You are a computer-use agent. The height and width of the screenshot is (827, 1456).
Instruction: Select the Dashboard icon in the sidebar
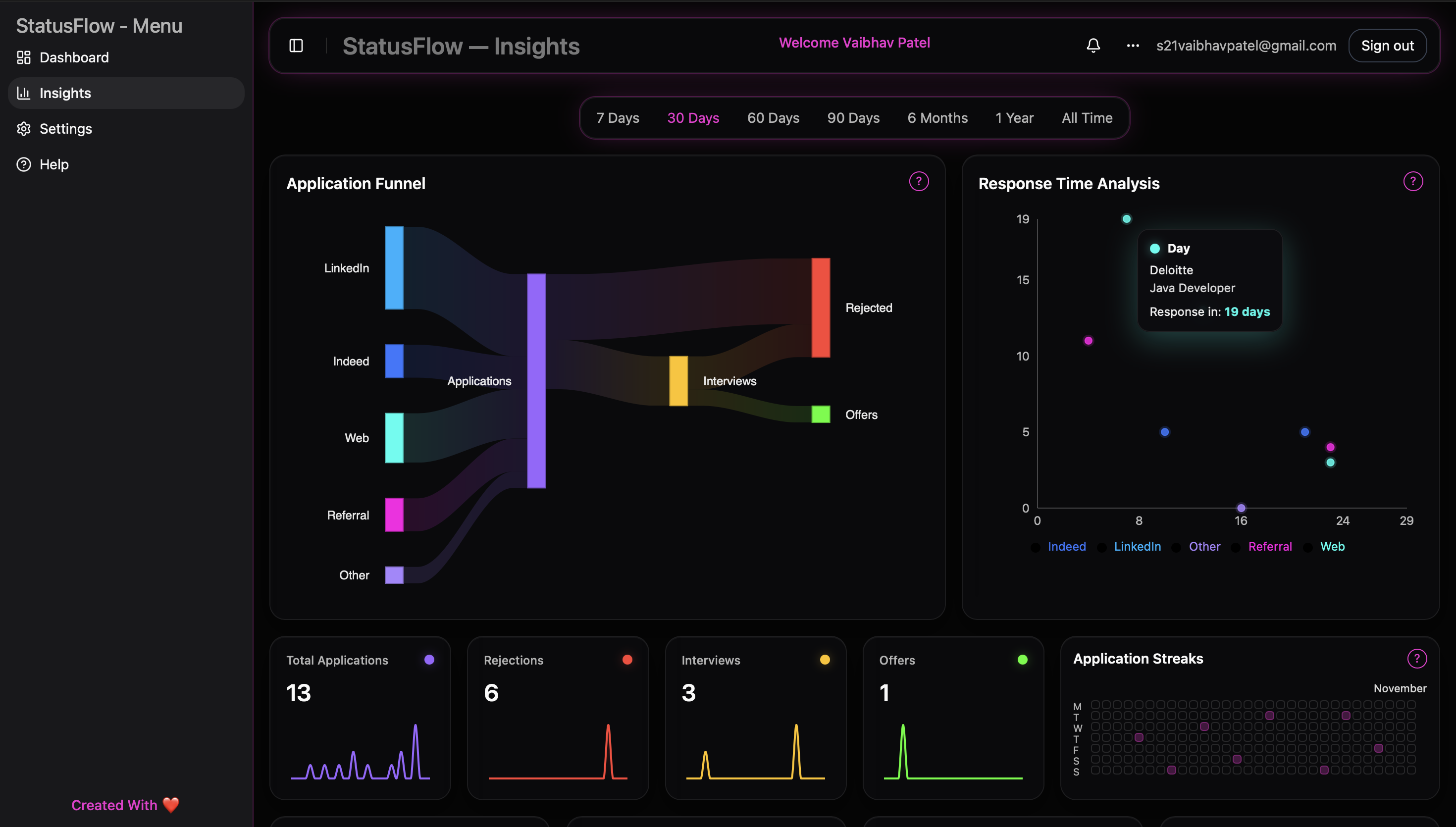click(x=23, y=57)
